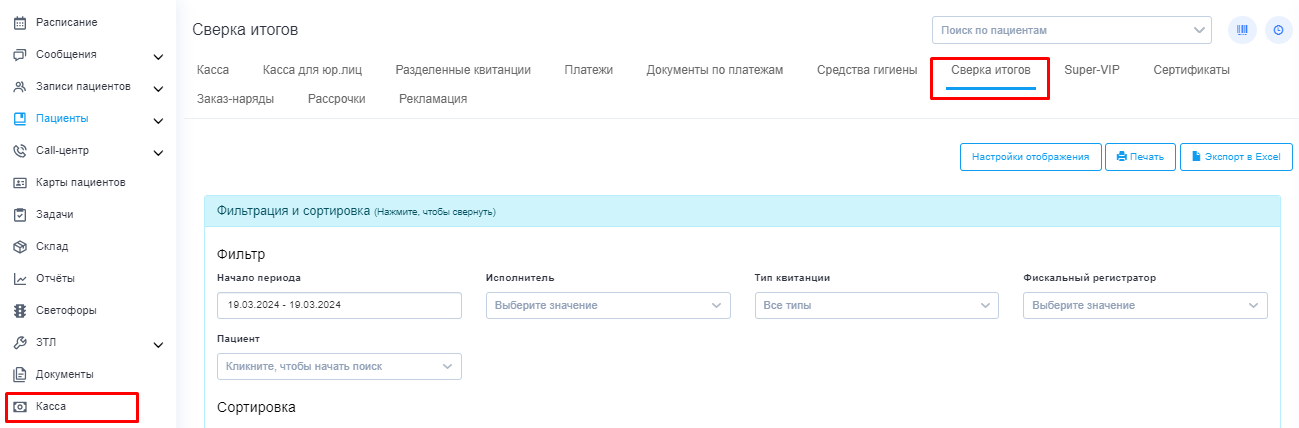Click the Касса cash icon in sidebar
1299x428 pixels.
19,407
